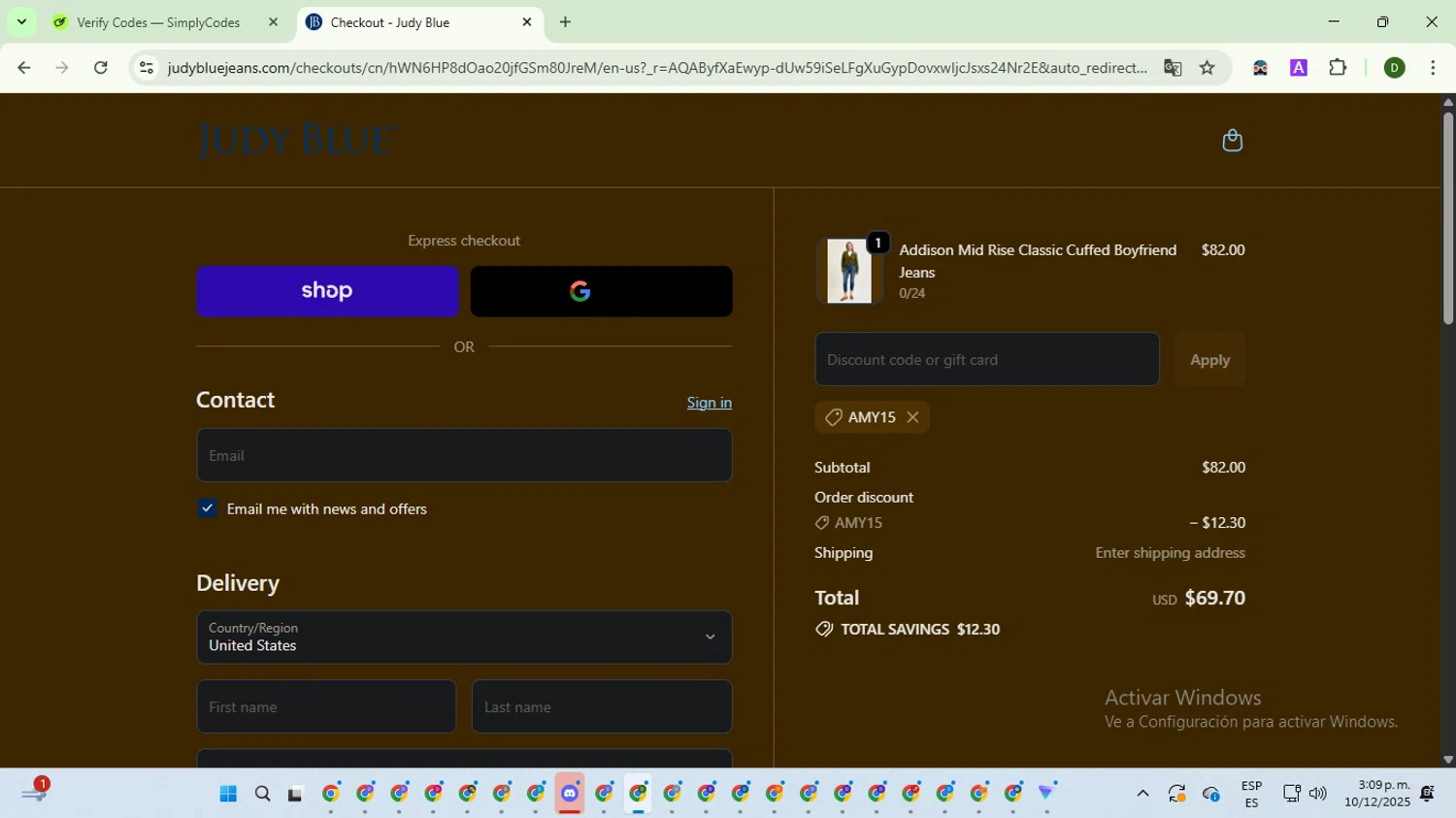Open the Country/Region dropdown
The height and width of the screenshot is (818, 1456).
point(464,638)
